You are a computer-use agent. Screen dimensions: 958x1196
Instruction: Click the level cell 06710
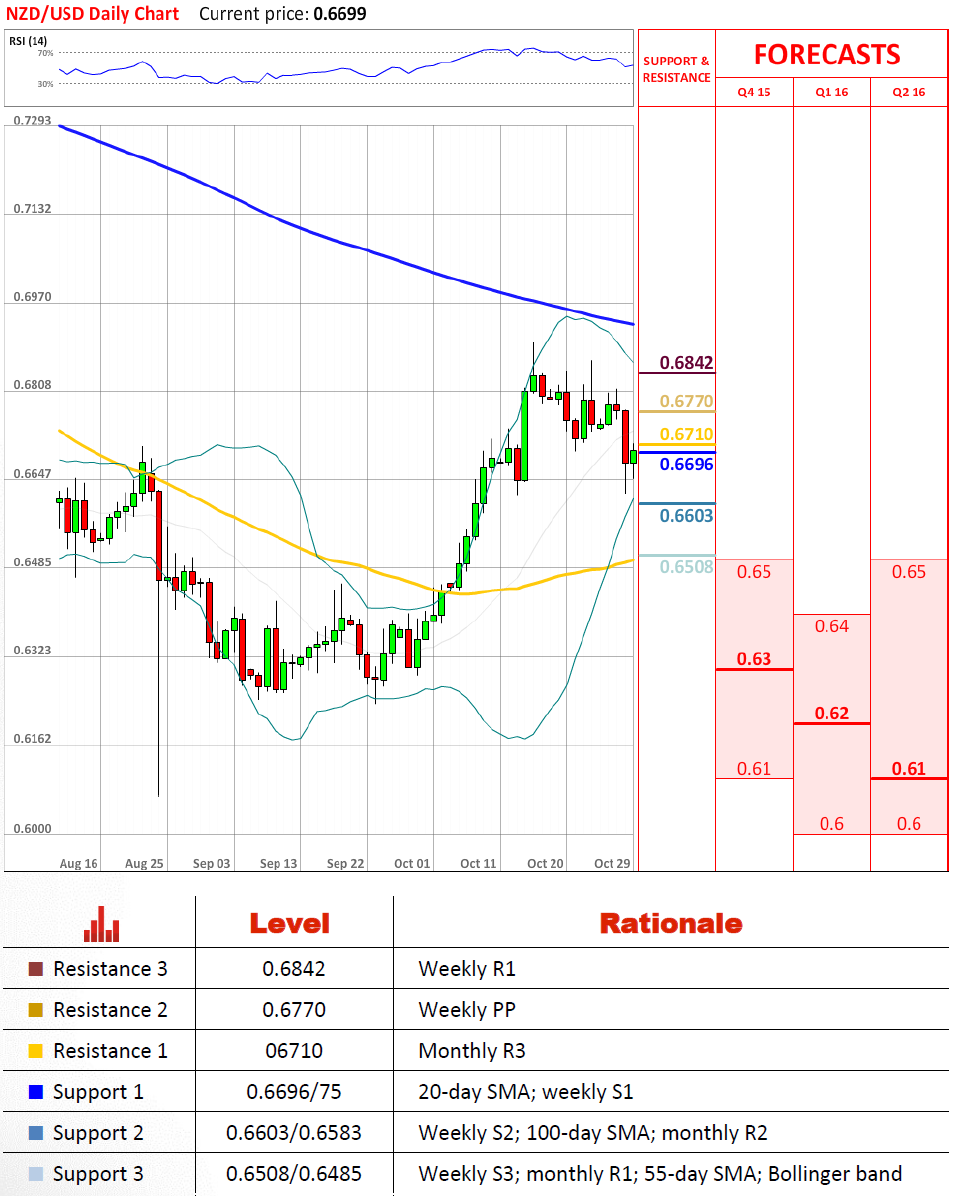[x=294, y=1051]
